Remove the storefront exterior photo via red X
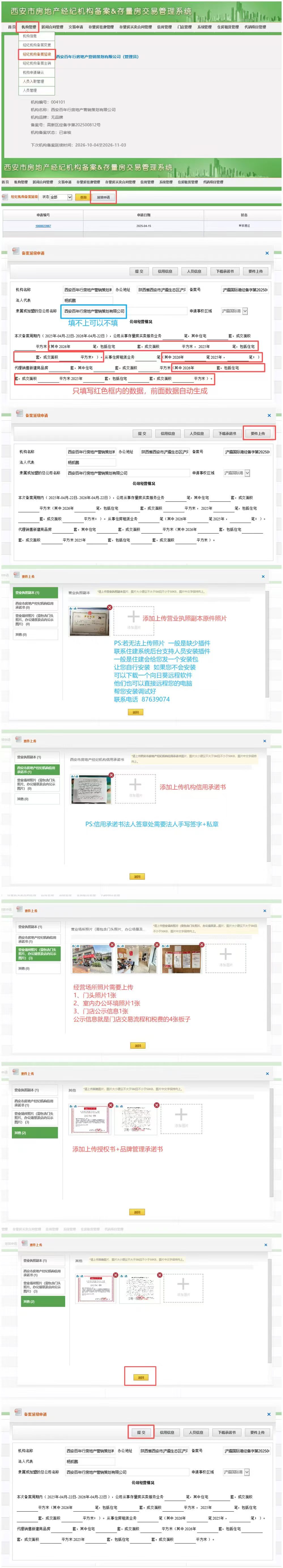The height and width of the screenshot is (1568, 283). 112,945
